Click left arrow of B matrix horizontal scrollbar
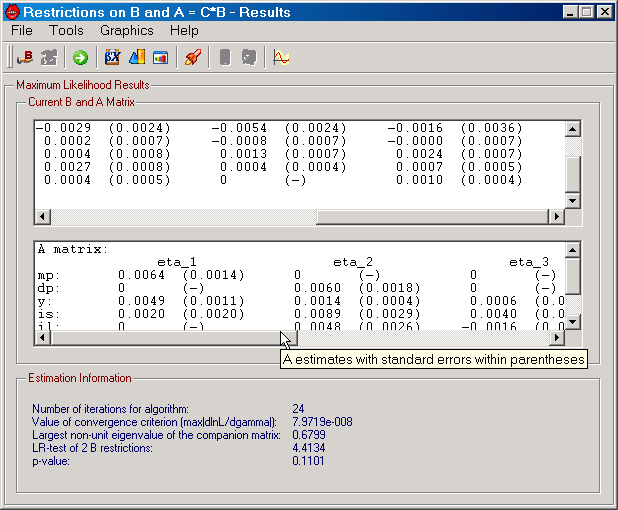Viewport: 618px width, 510px height. pyautogui.click(x=43, y=216)
